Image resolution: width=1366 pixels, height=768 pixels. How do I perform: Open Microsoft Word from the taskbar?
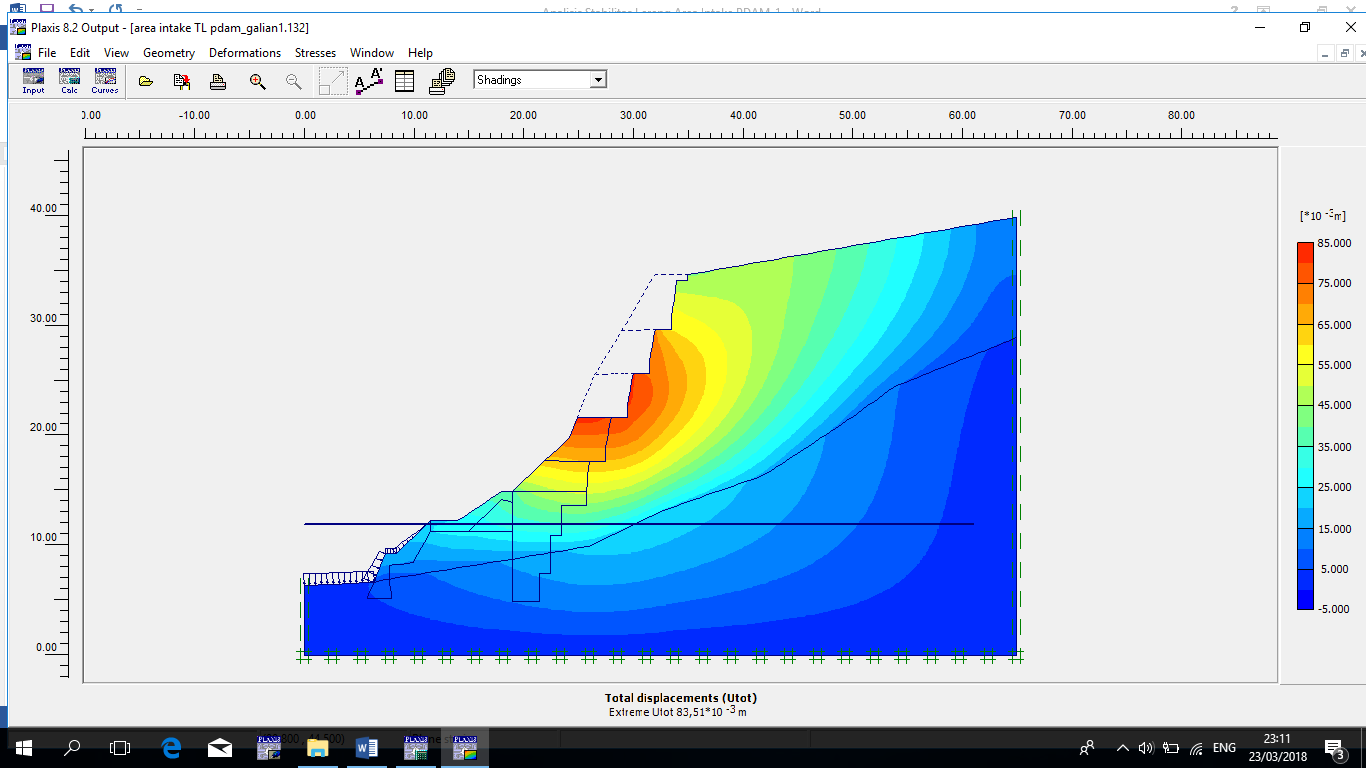point(366,747)
